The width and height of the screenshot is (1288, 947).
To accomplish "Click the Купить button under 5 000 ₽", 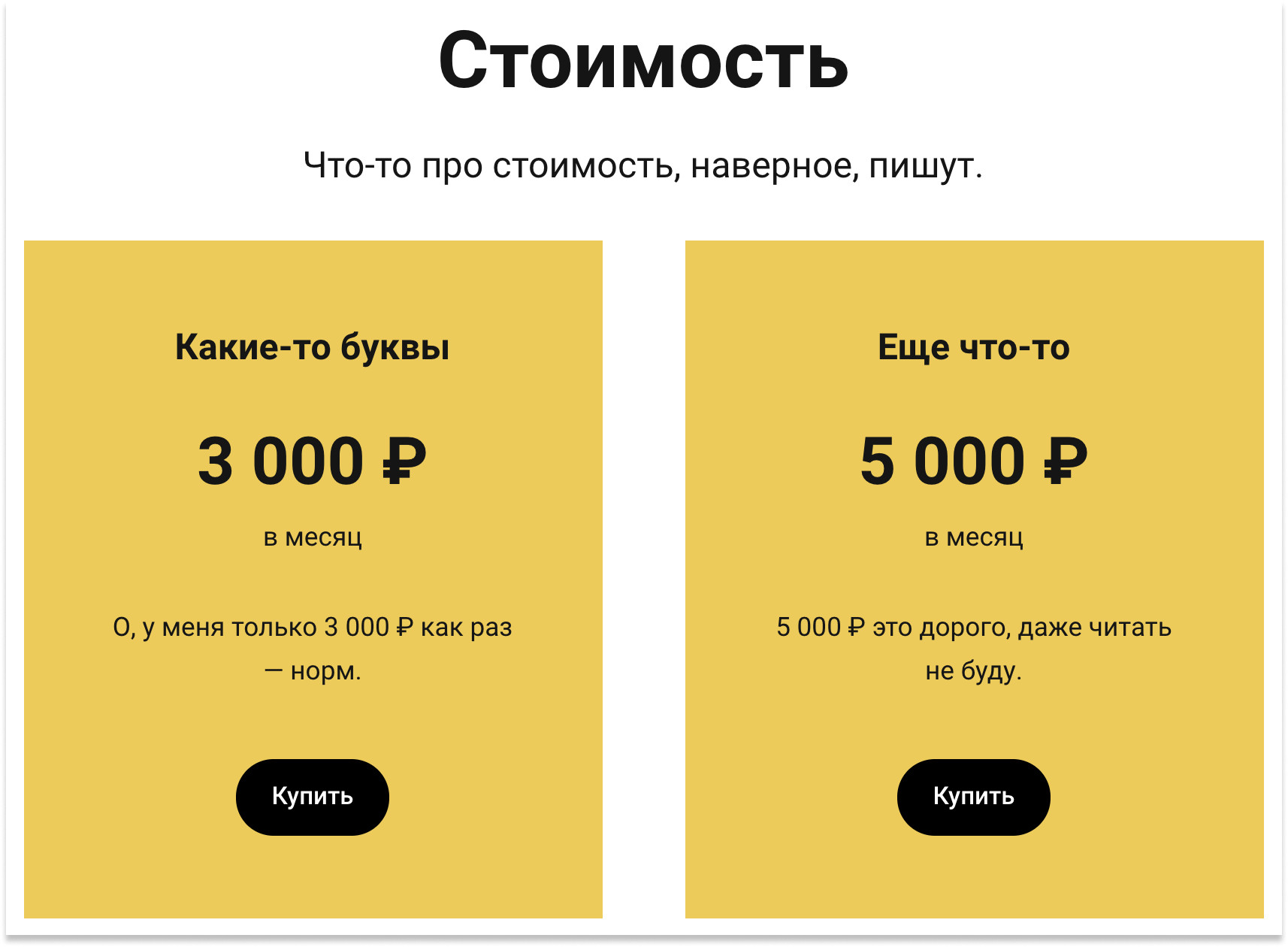I will pos(974,797).
